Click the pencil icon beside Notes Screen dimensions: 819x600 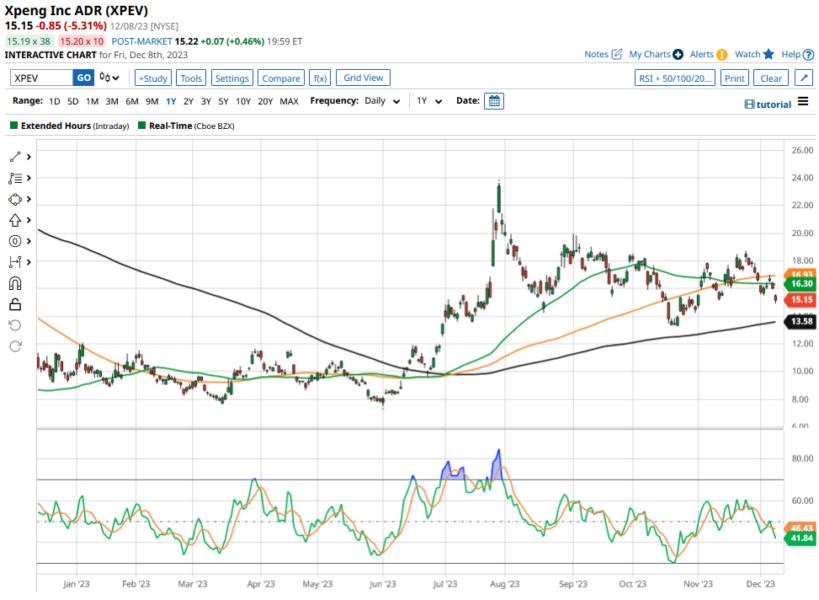coord(617,54)
